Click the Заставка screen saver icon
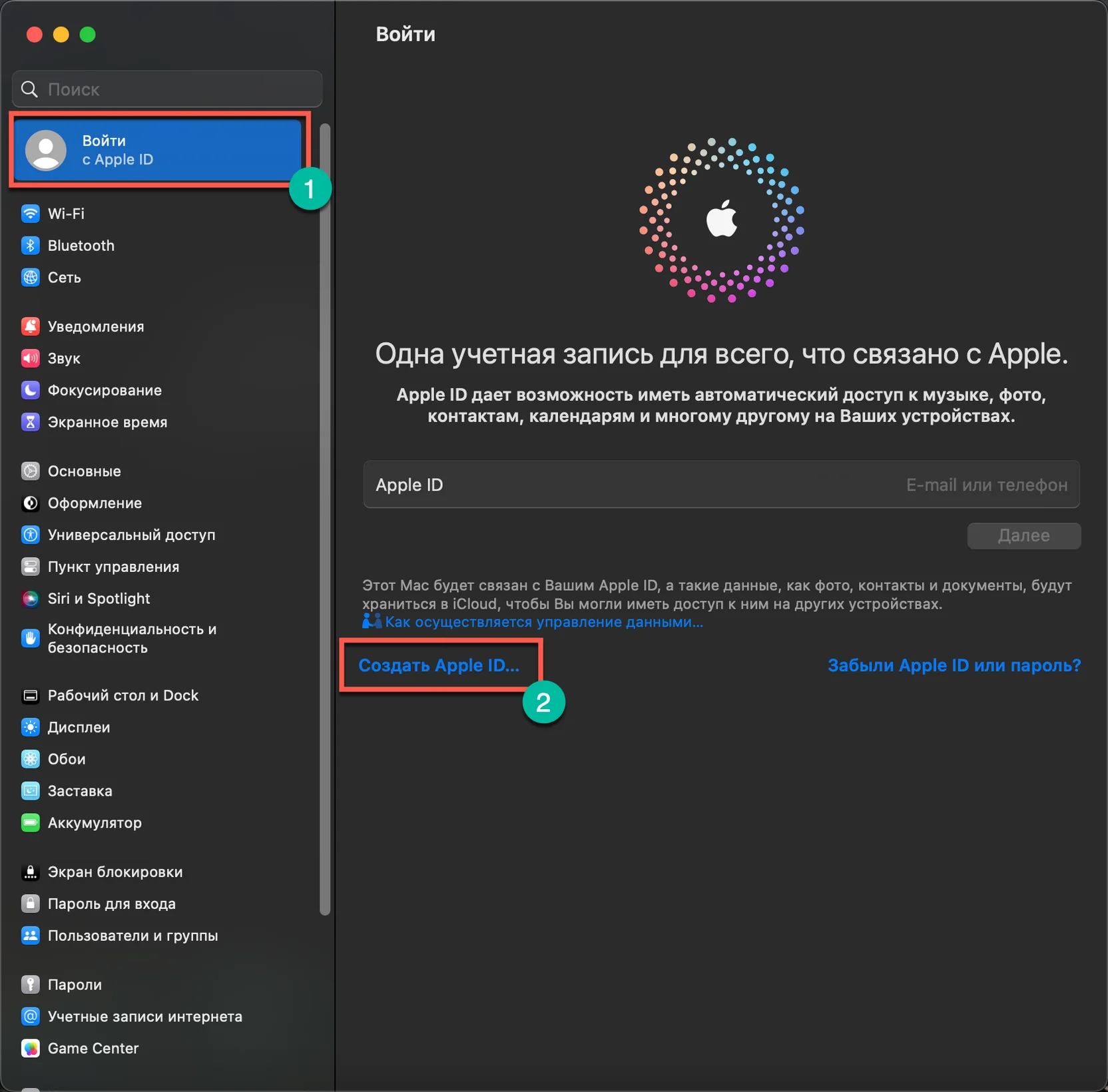1108x1092 pixels. [x=31, y=791]
